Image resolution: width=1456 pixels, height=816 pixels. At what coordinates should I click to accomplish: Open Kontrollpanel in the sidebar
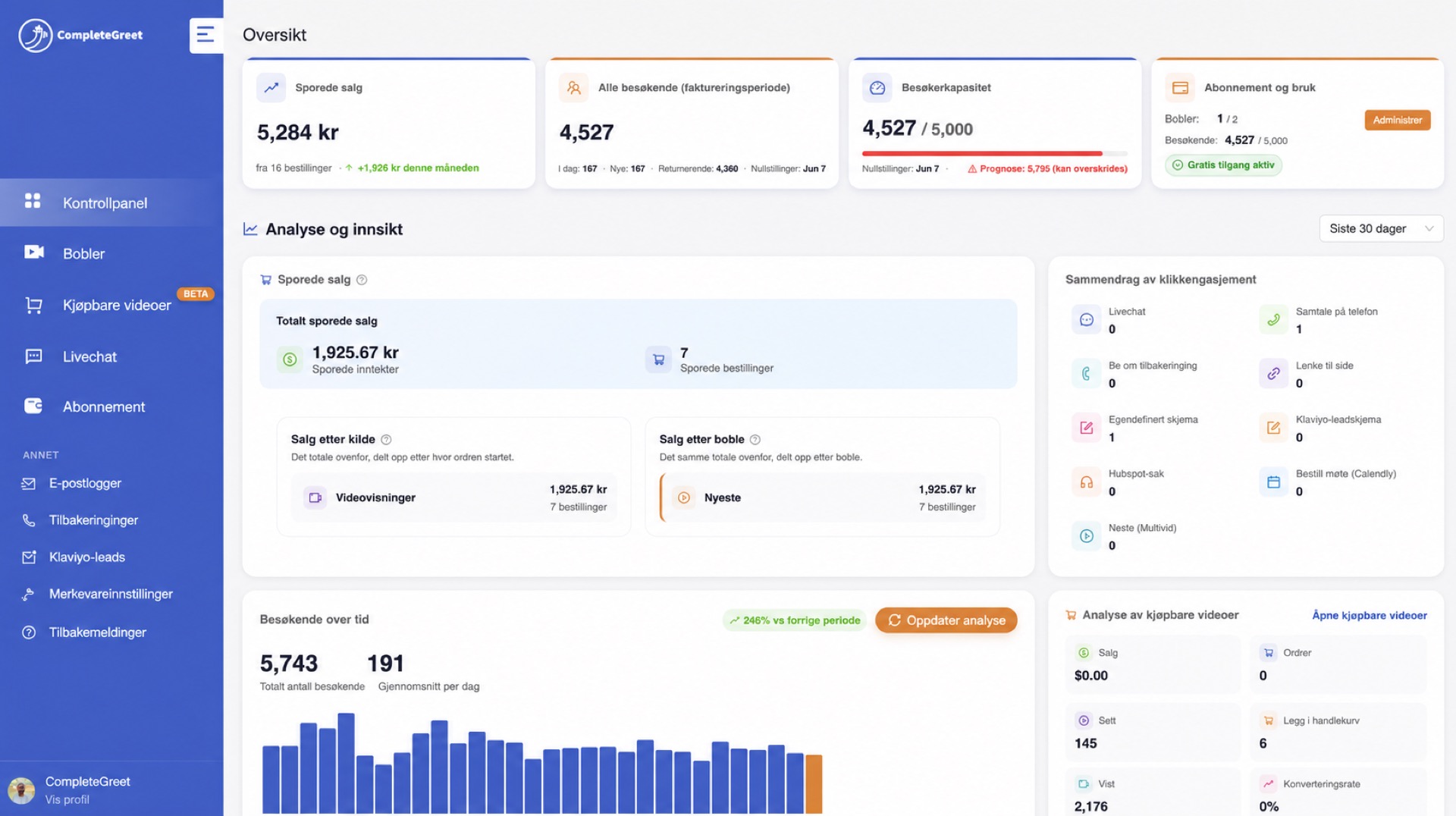[x=111, y=202]
